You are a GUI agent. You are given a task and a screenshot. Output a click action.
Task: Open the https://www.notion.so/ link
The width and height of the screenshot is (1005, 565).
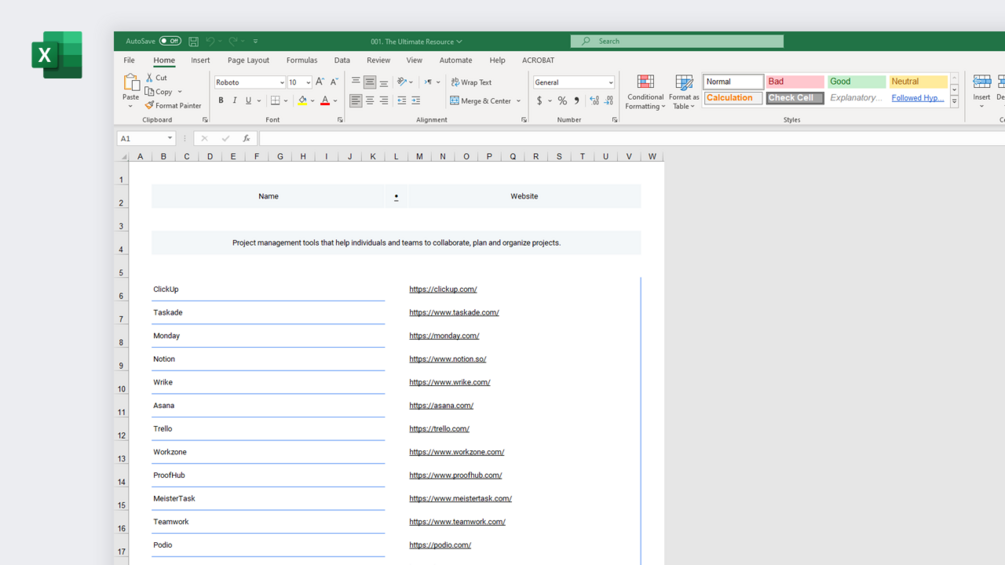[447, 359]
